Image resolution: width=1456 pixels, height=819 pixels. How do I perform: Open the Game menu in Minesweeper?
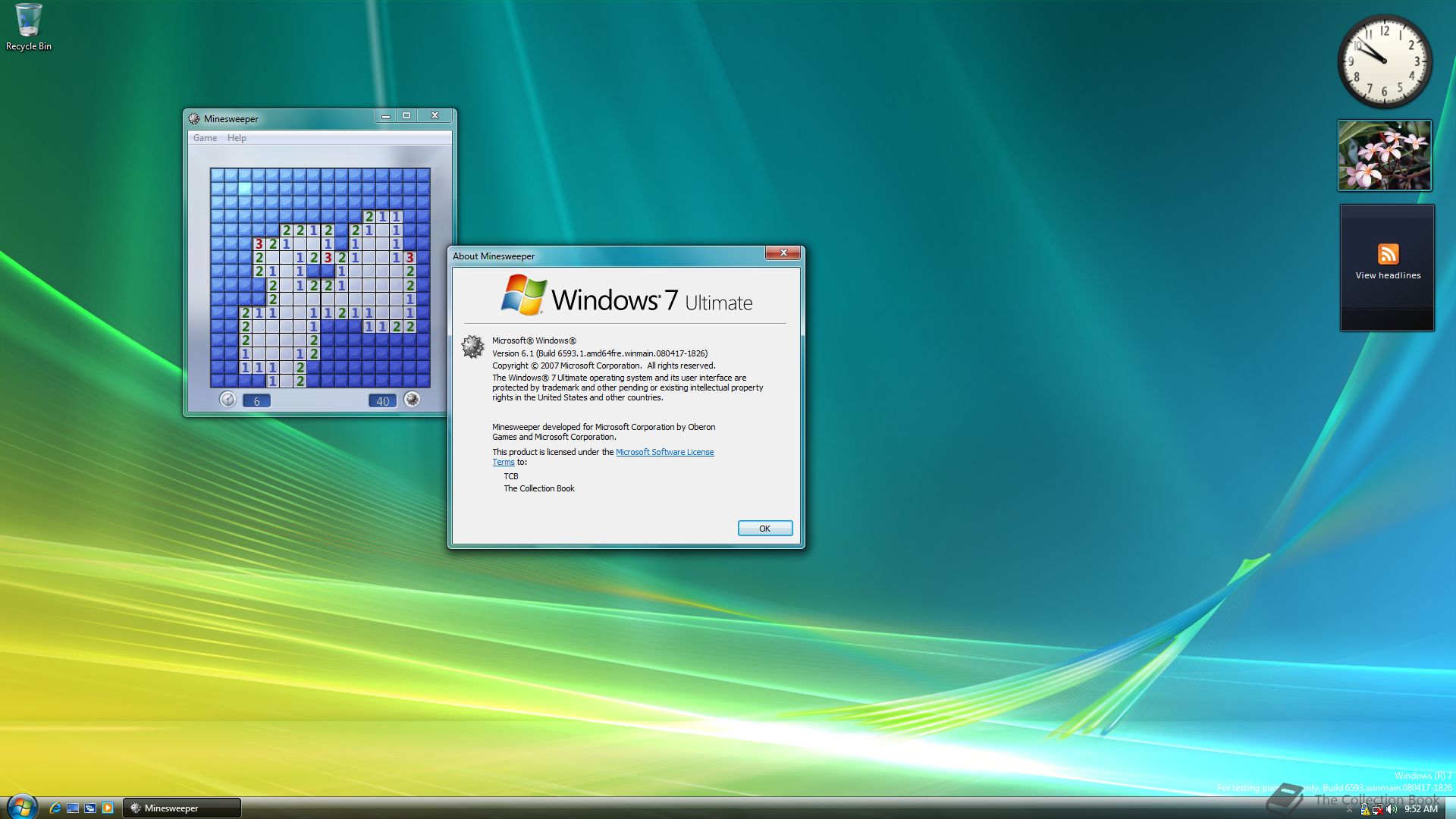tap(205, 138)
